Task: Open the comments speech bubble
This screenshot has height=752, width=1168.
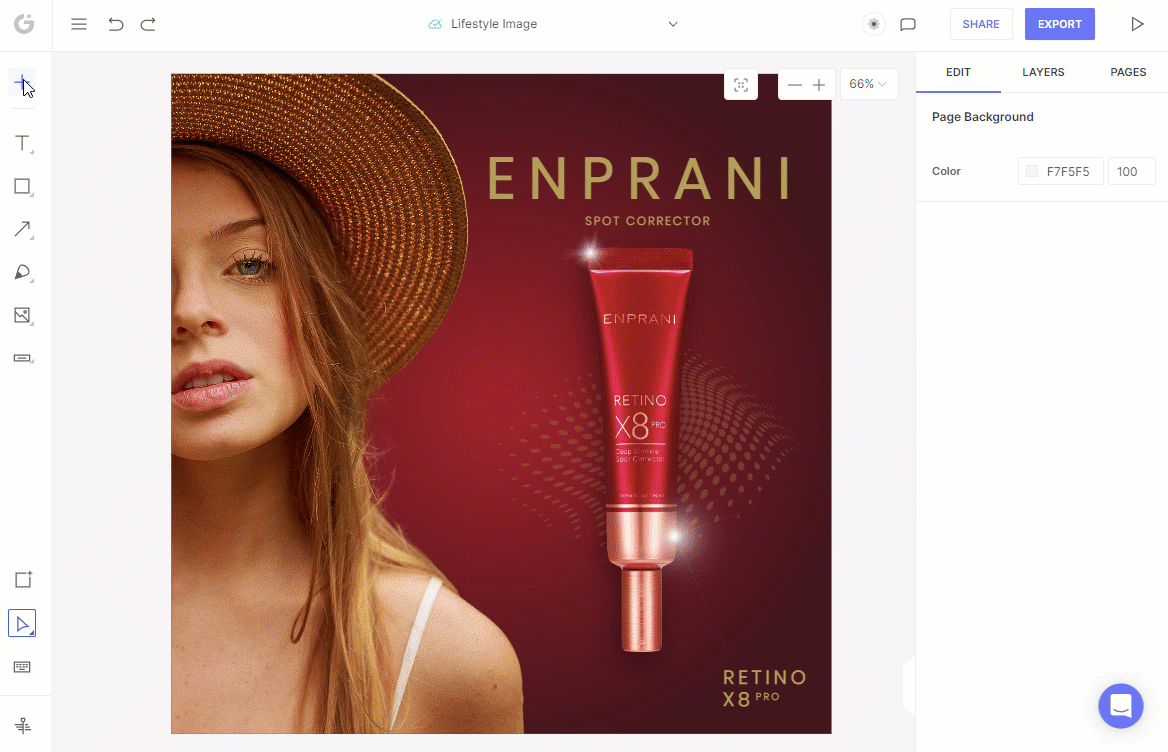Action: click(907, 25)
